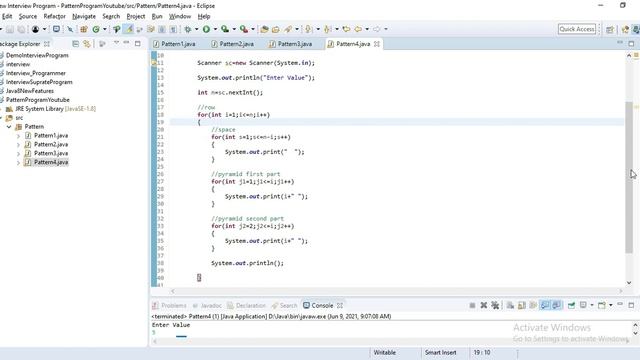Click the Clear Console icon
640x360 pixels.
pyautogui.click(x=510, y=305)
